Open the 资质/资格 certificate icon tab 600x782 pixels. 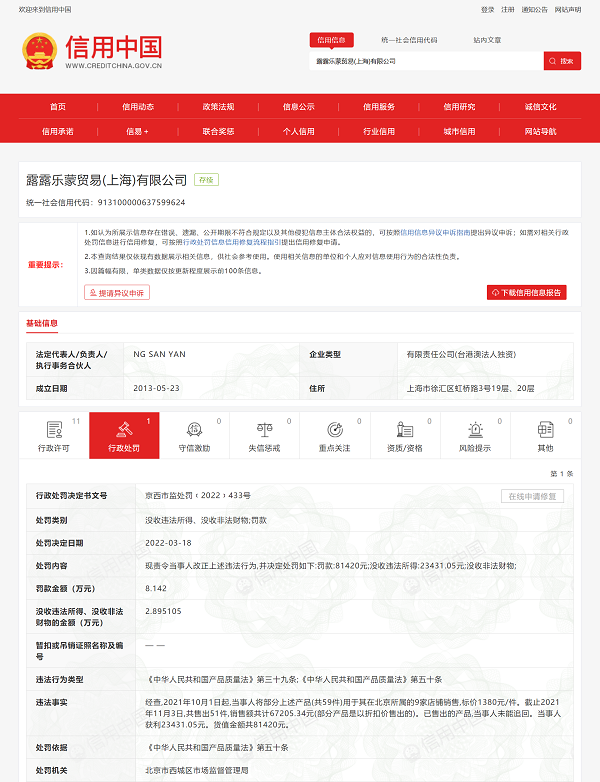point(405,435)
